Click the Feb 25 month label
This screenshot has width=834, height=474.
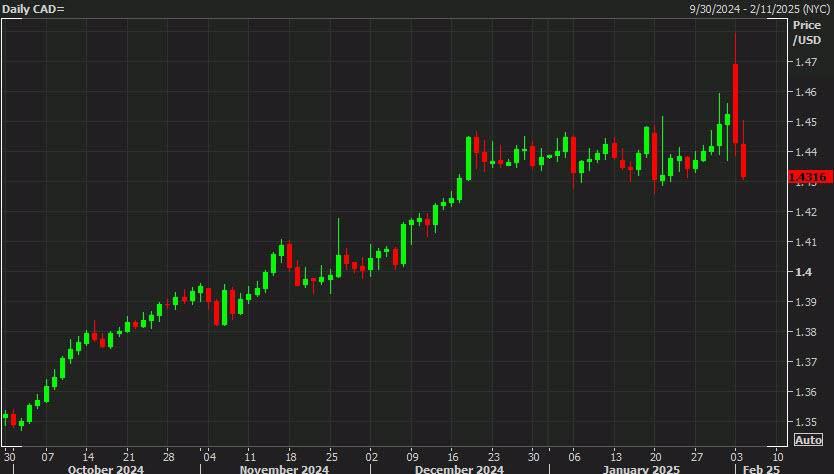(x=761, y=469)
